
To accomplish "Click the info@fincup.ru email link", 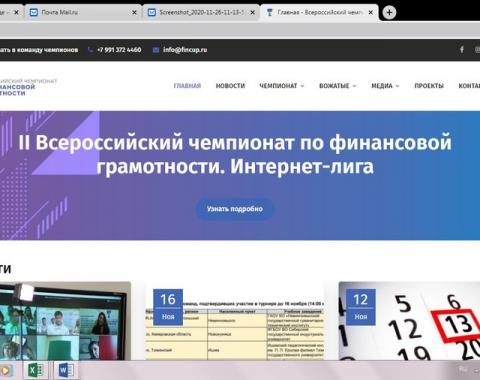I will (185, 50).
